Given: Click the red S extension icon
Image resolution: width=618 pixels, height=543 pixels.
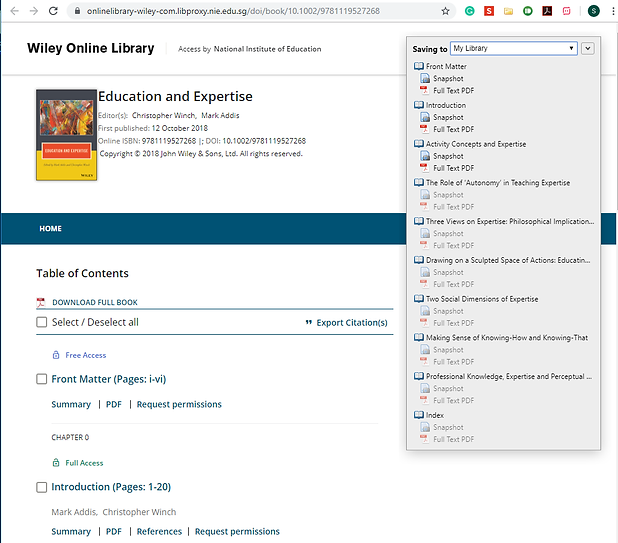Looking at the screenshot, I should pos(489,11).
